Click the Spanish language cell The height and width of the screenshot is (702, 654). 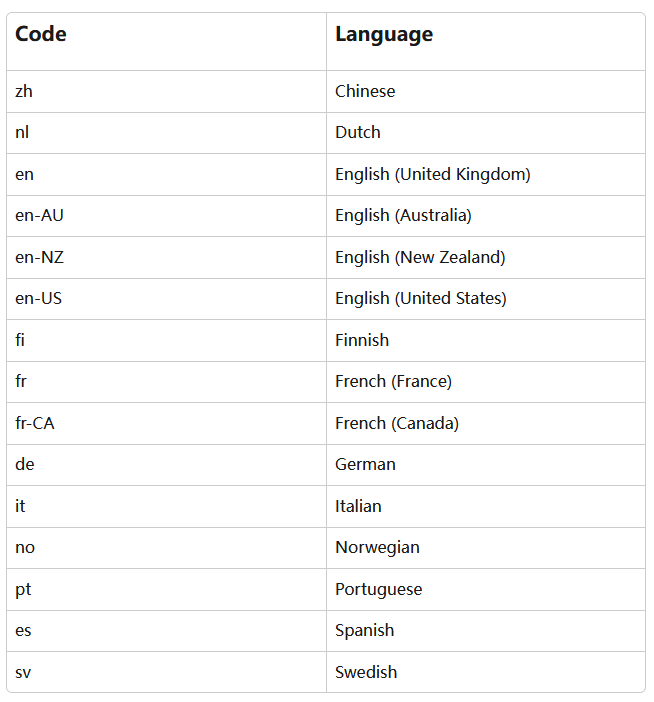point(364,630)
